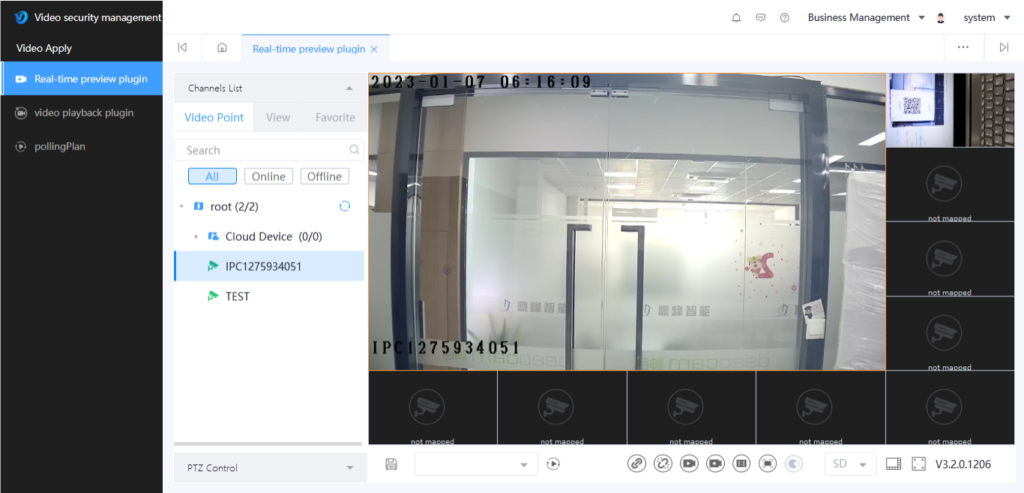The width and height of the screenshot is (1024, 493).
Task: Close the Real-time preview plugin tab
Action: coord(374,49)
